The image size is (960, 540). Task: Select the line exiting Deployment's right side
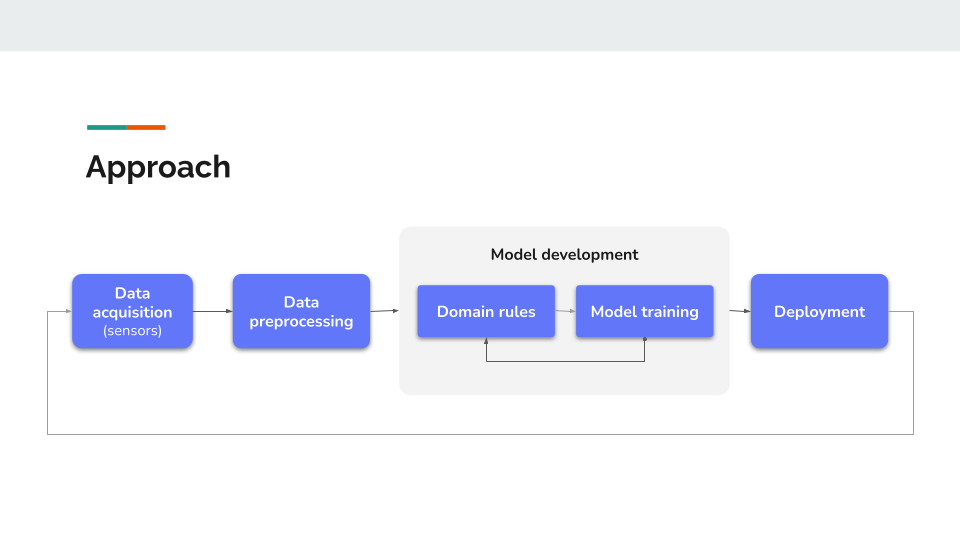[901, 311]
